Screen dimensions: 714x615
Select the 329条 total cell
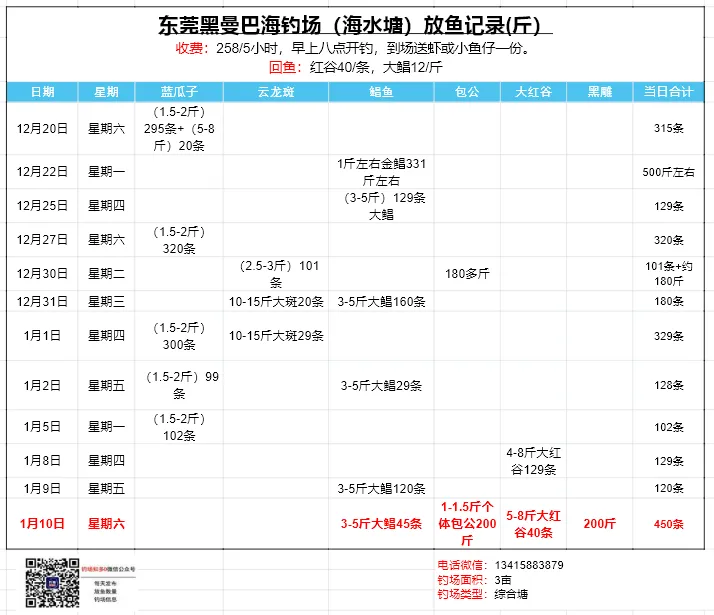[668, 336]
